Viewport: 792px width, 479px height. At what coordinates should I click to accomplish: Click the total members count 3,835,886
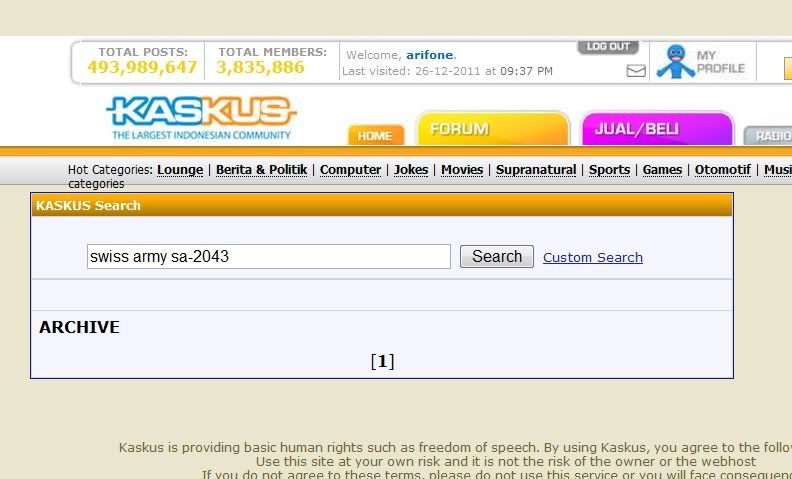pyautogui.click(x=261, y=67)
